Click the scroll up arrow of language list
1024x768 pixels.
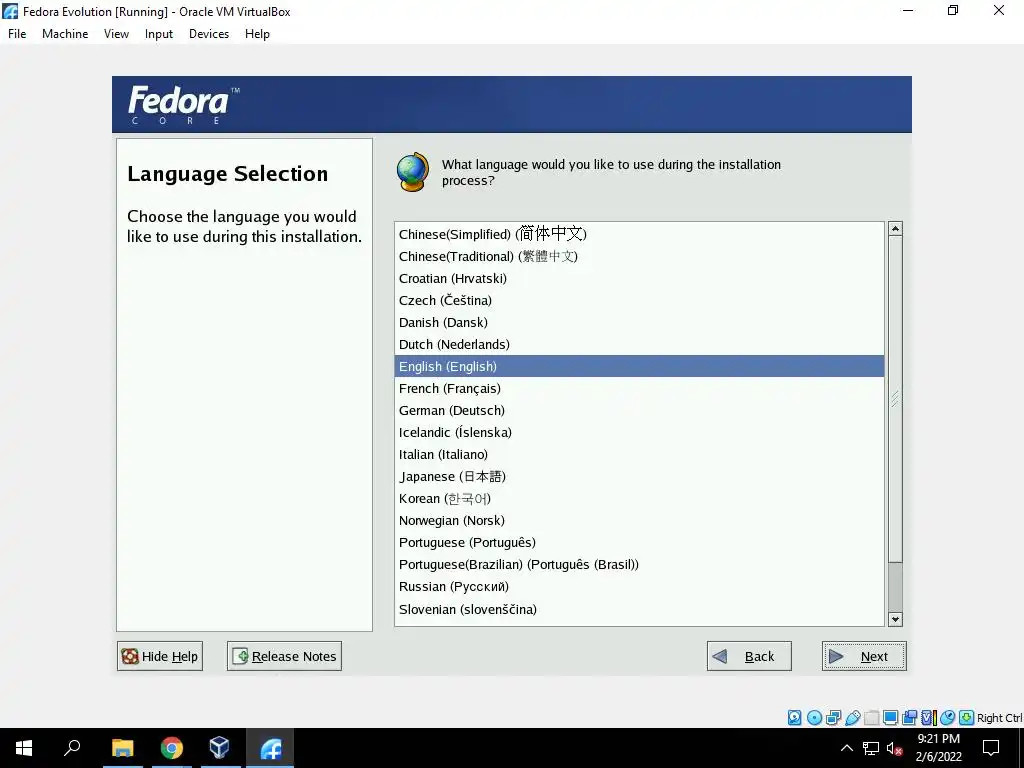895,229
